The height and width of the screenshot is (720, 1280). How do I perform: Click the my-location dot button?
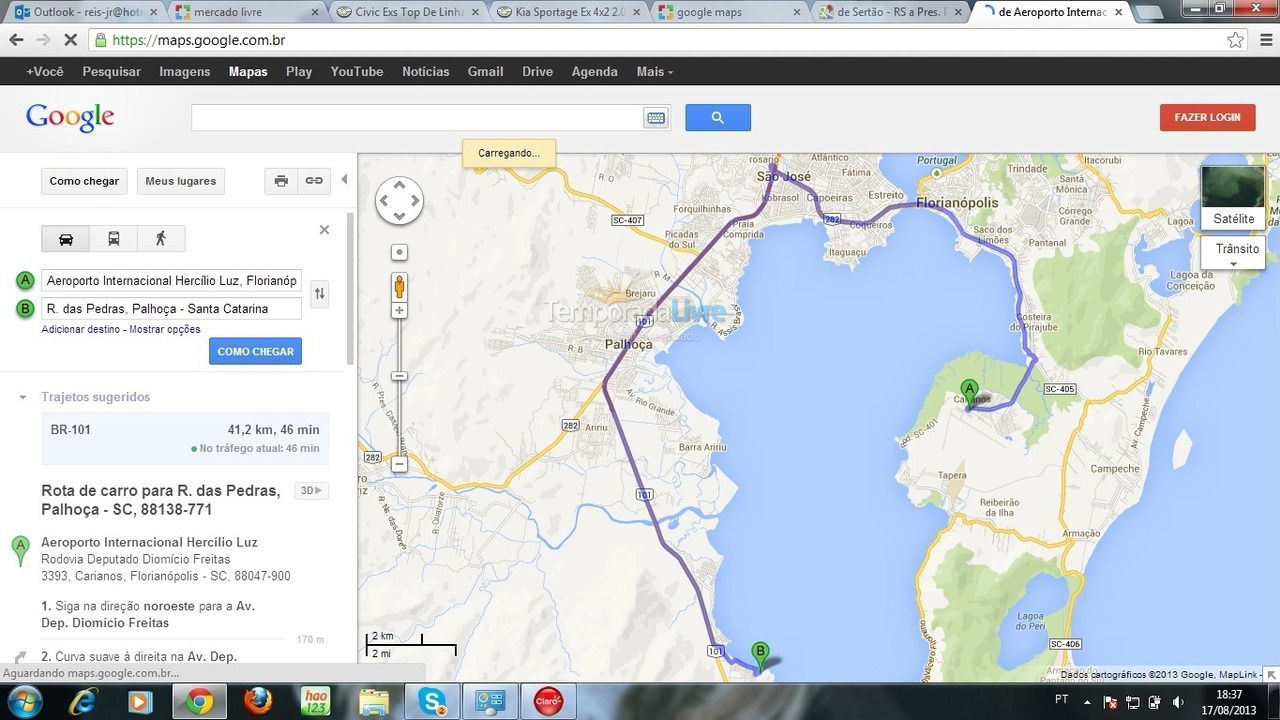(399, 253)
